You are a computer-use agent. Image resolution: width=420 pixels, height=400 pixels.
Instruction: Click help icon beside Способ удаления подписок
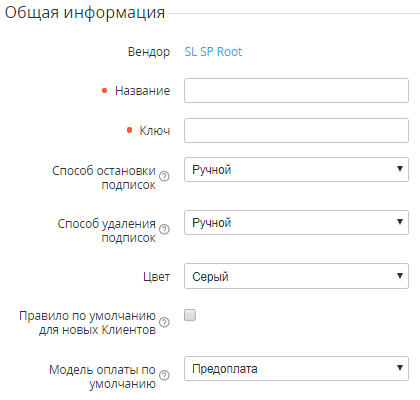click(164, 229)
